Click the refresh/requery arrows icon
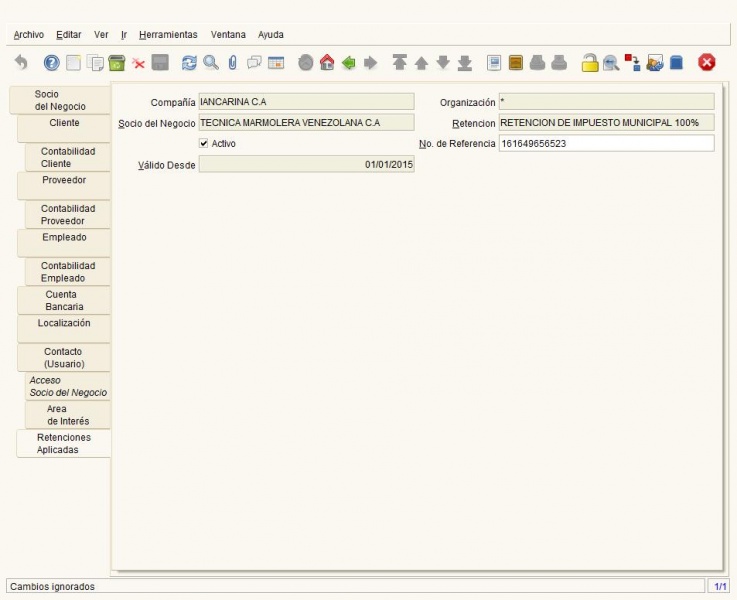This screenshot has width=737, height=600. pyautogui.click(x=189, y=62)
